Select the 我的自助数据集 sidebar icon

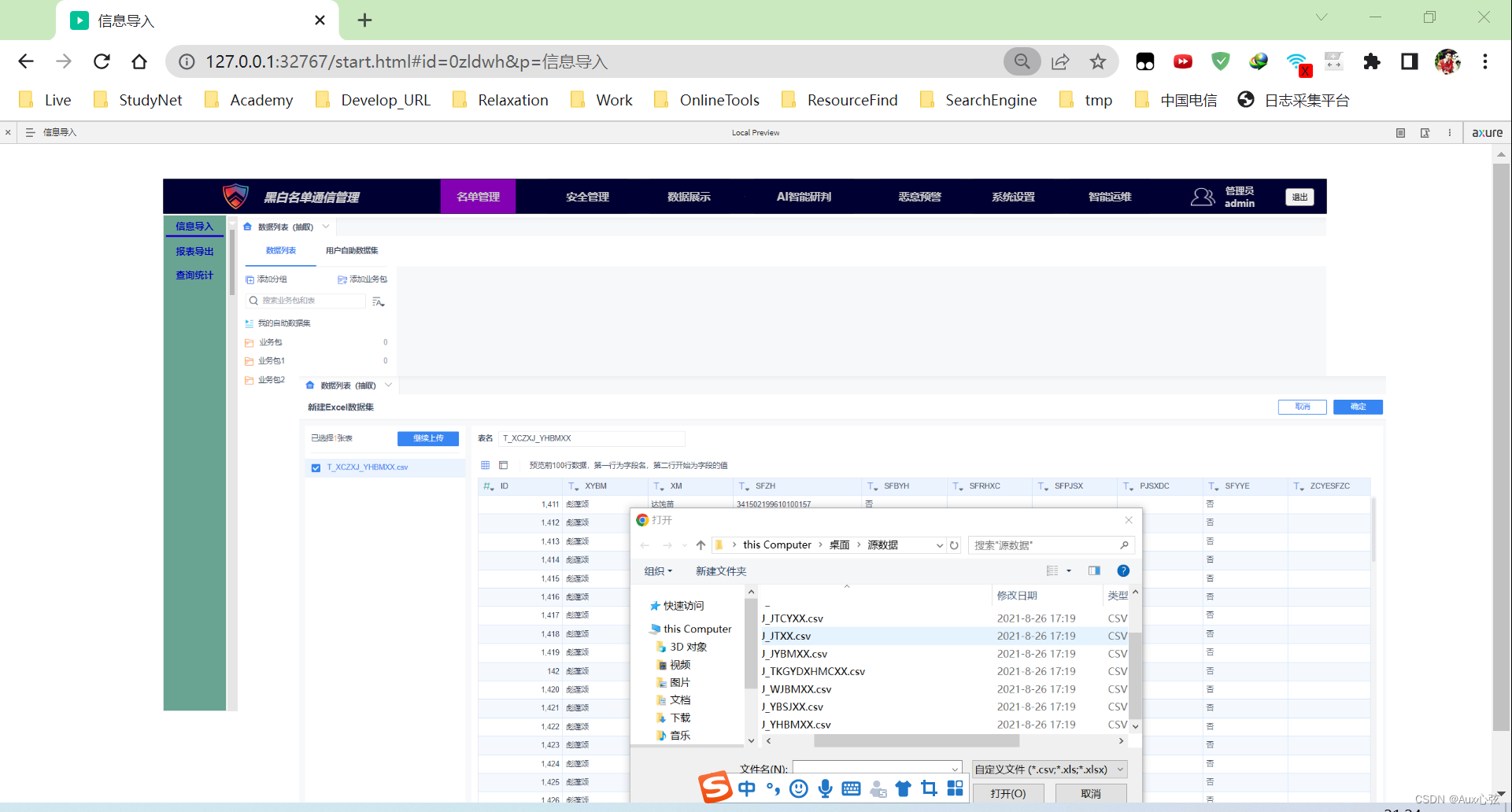249,323
